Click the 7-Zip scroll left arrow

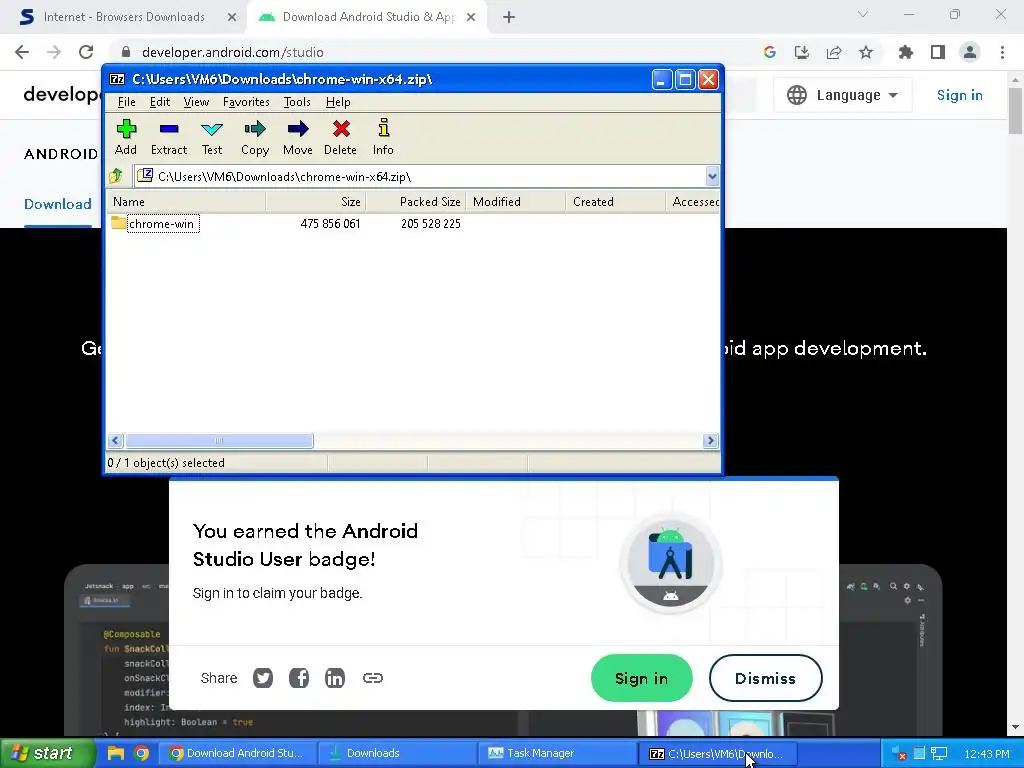tap(115, 441)
